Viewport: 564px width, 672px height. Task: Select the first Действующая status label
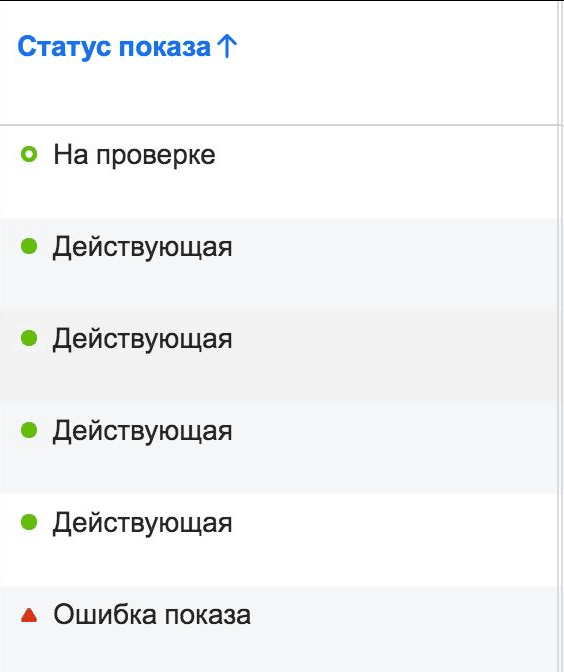142,248
